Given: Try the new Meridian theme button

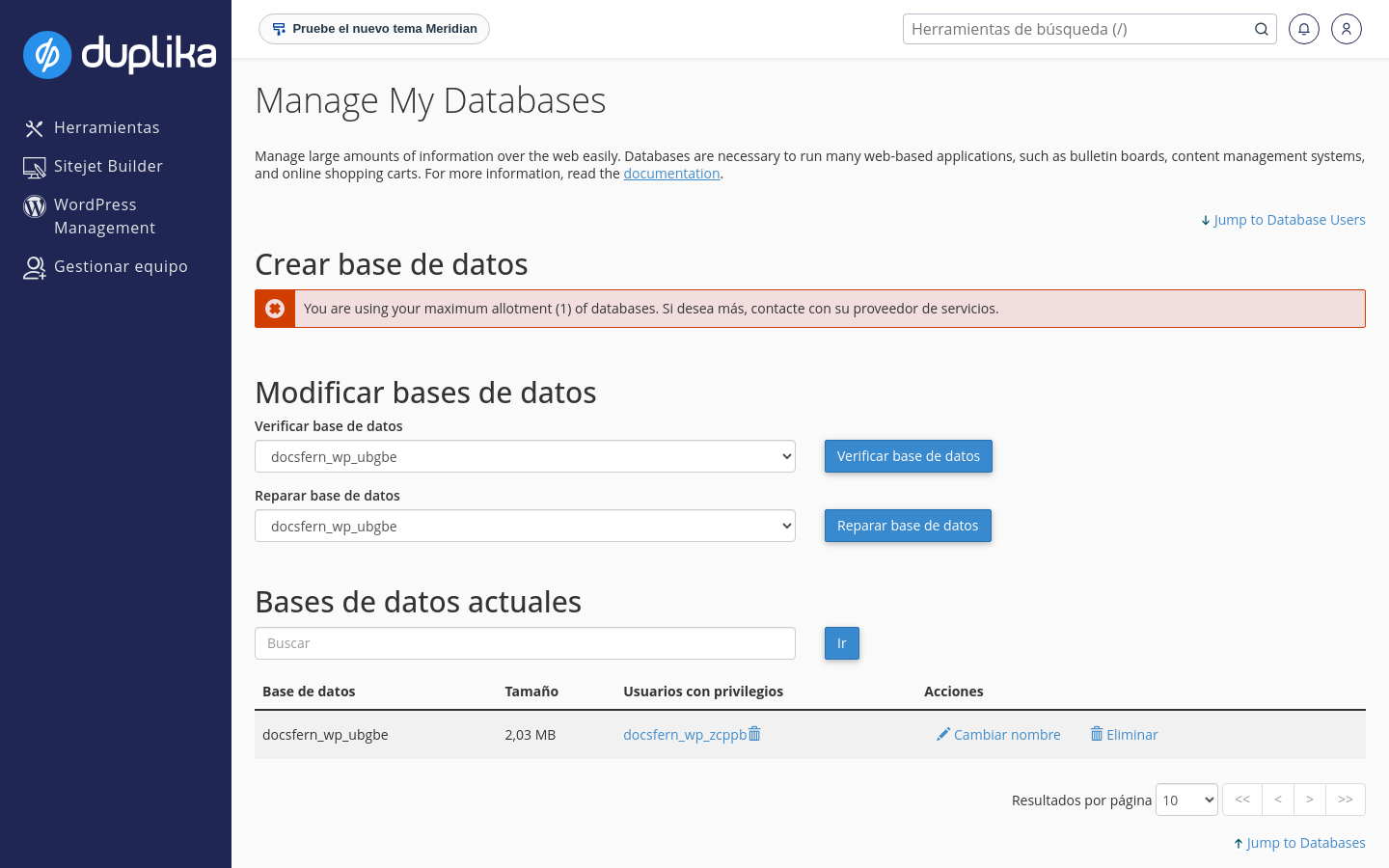Looking at the screenshot, I should [374, 29].
